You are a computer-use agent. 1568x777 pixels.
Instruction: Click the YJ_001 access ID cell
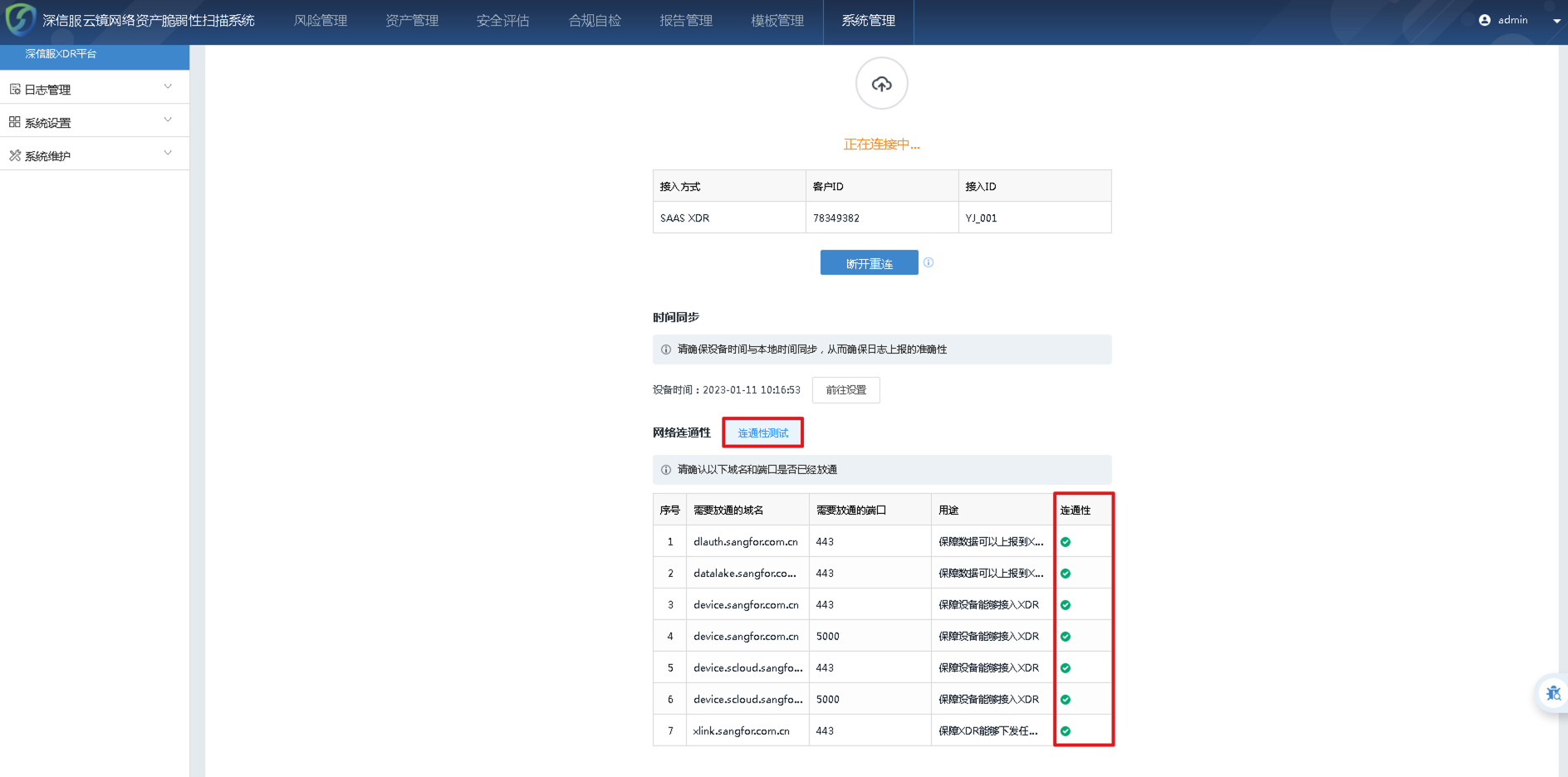coord(1035,217)
